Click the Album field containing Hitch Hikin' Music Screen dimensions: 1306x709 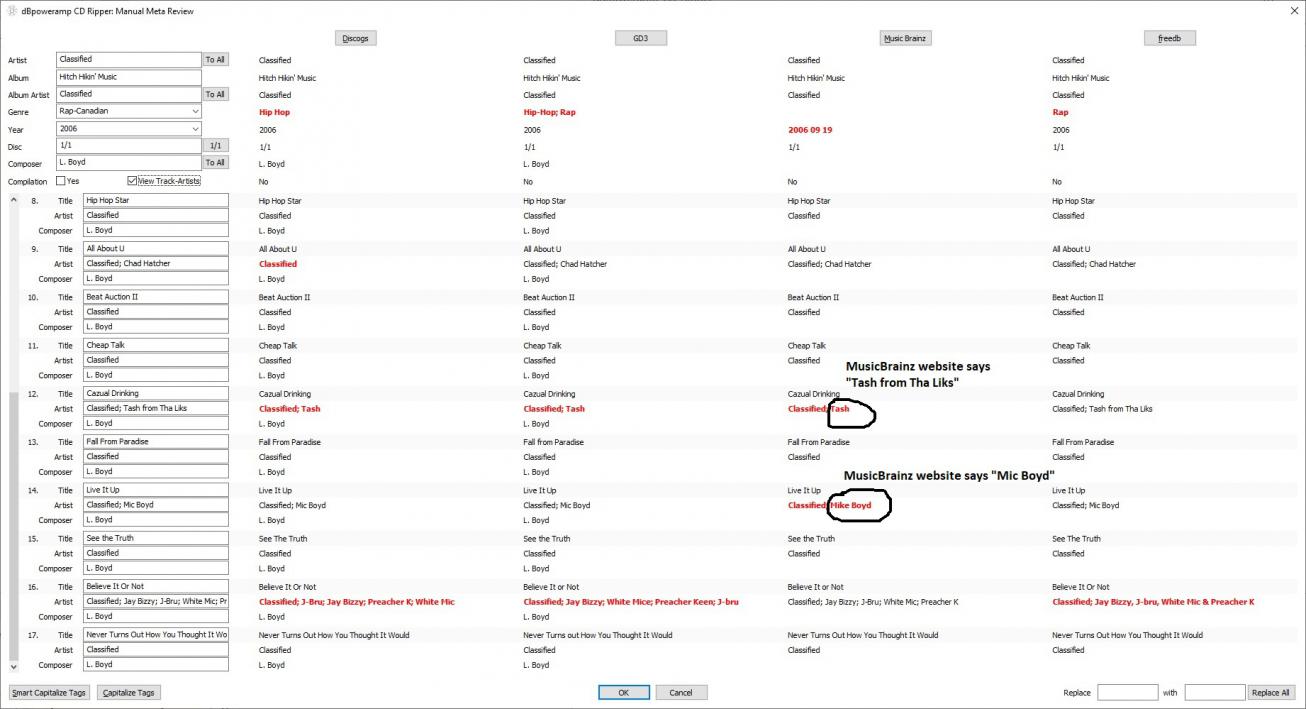click(x=129, y=77)
